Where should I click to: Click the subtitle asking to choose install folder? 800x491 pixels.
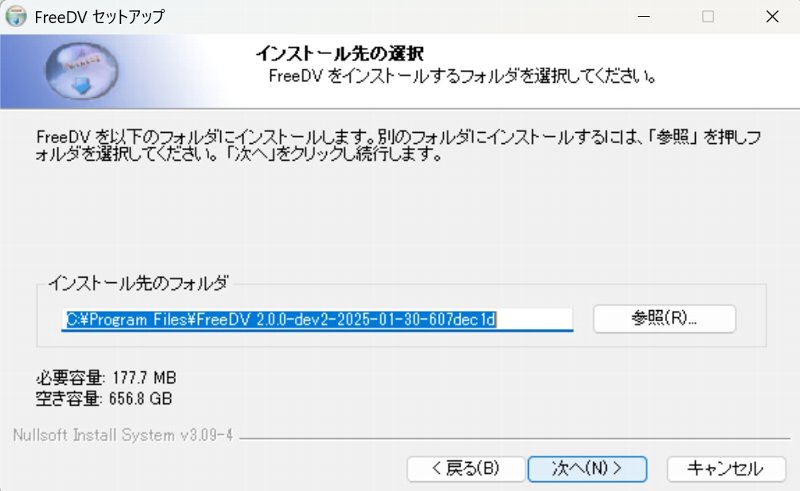462,76
